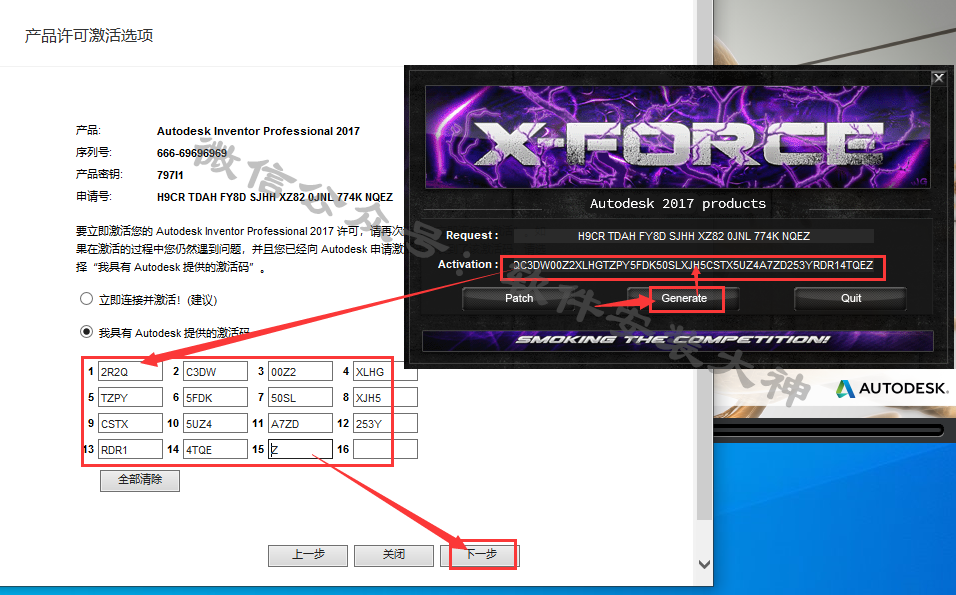Click the request code text starting with H9CR TDAH
956x595 pixels.
(274, 197)
